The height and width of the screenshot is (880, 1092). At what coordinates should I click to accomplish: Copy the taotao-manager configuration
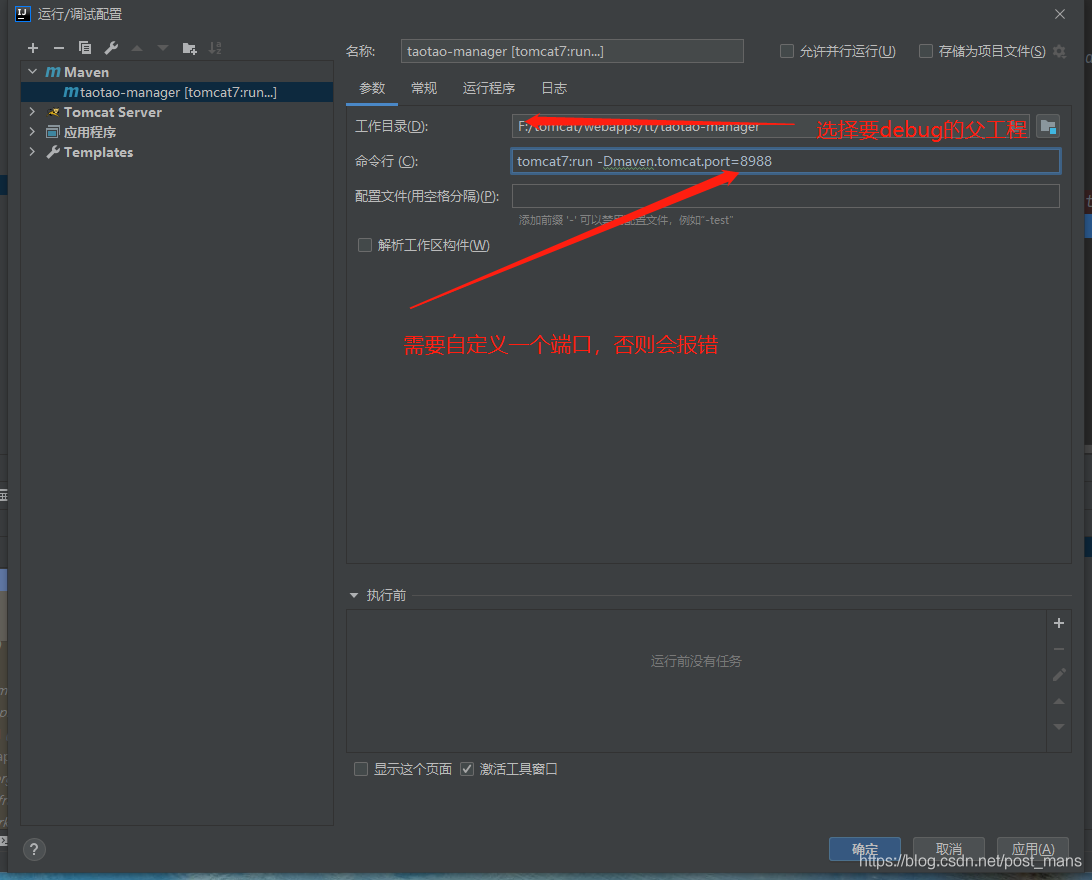coord(84,47)
